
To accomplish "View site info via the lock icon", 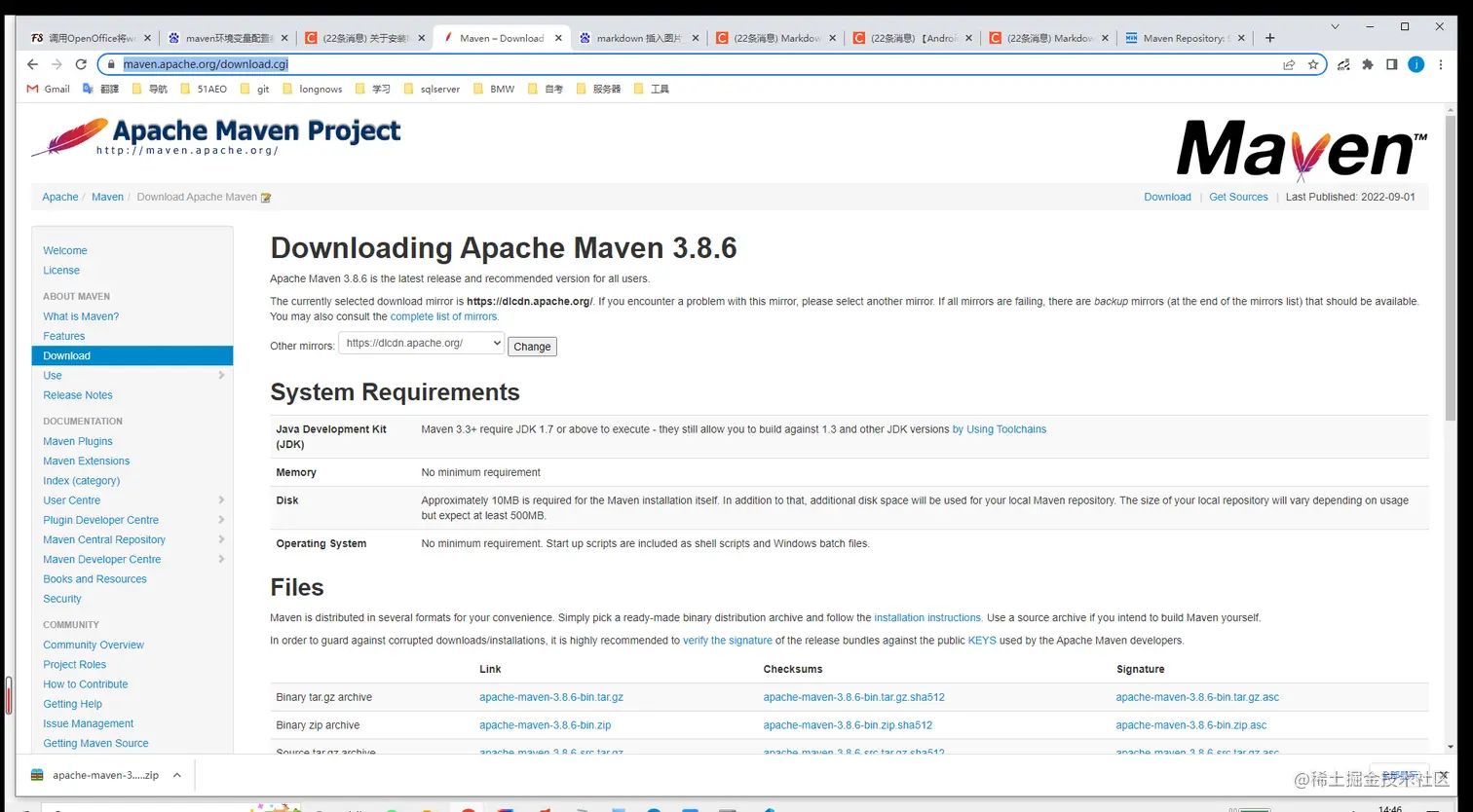I will tap(110, 64).
